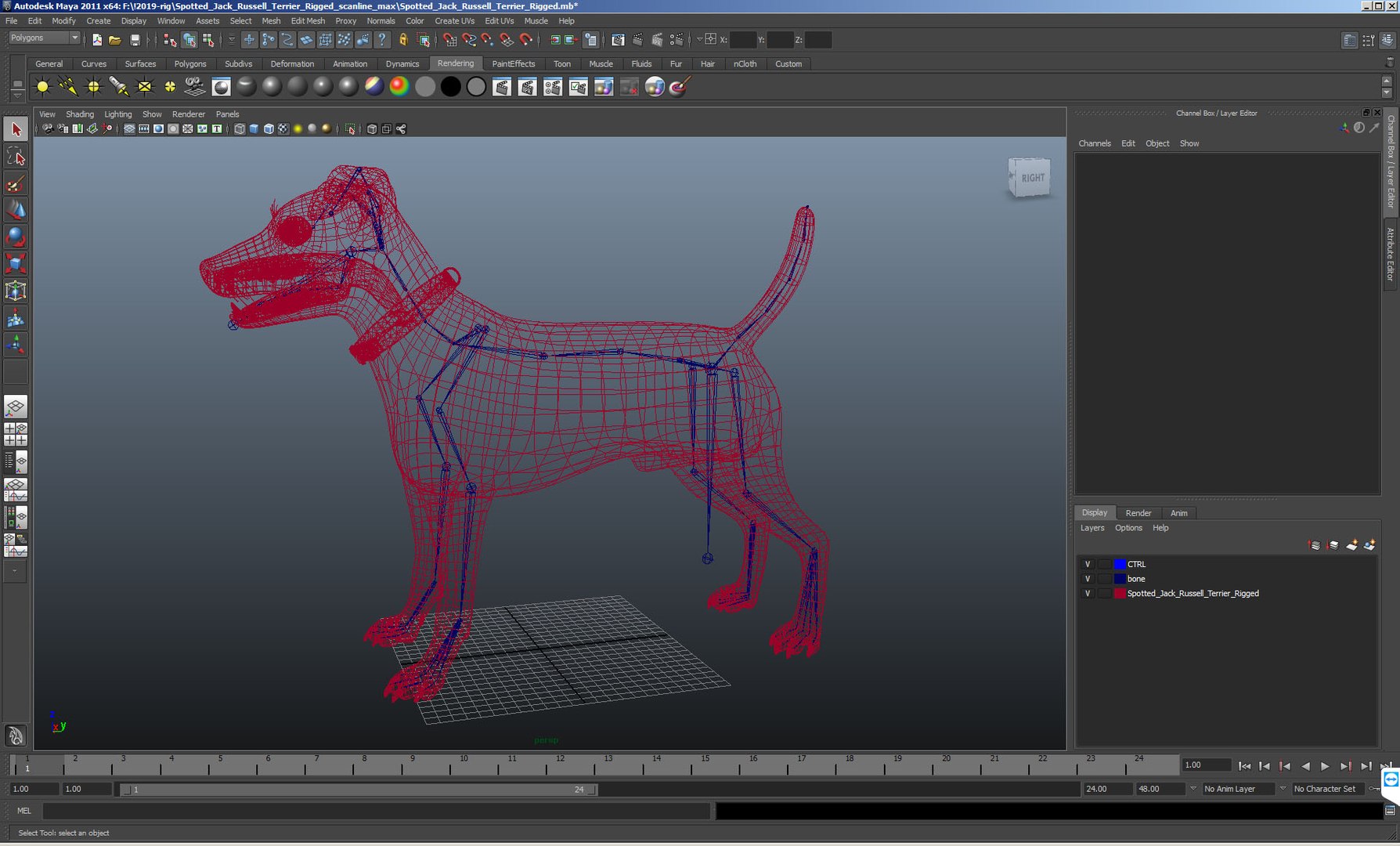Click the spot light shelf icon

click(x=118, y=87)
